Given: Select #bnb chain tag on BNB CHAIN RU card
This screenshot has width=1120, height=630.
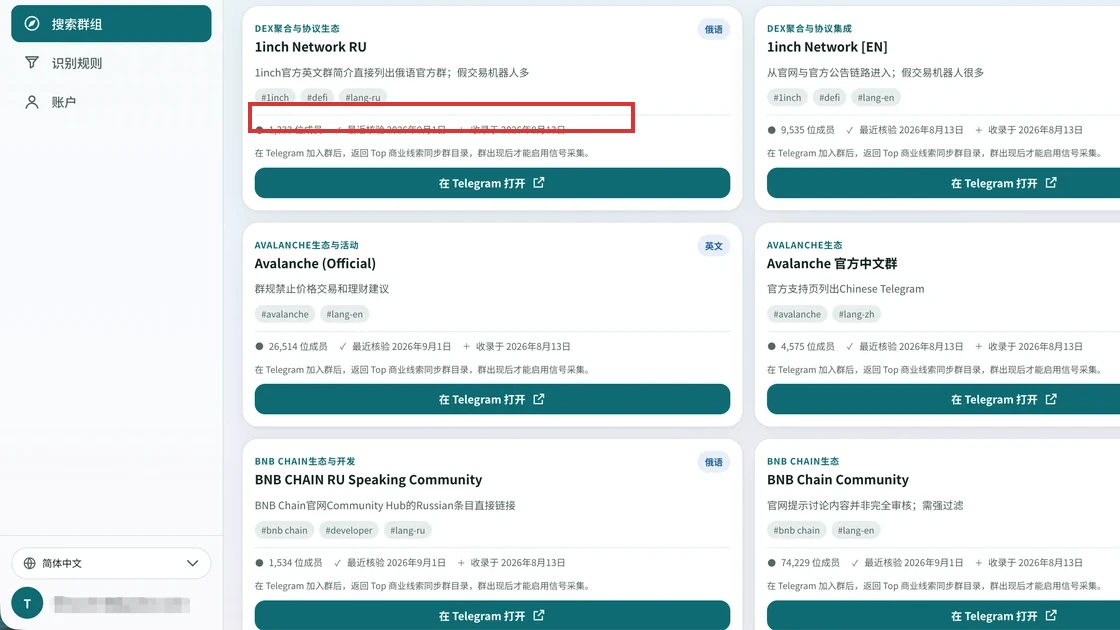Looking at the screenshot, I should (284, 530).
